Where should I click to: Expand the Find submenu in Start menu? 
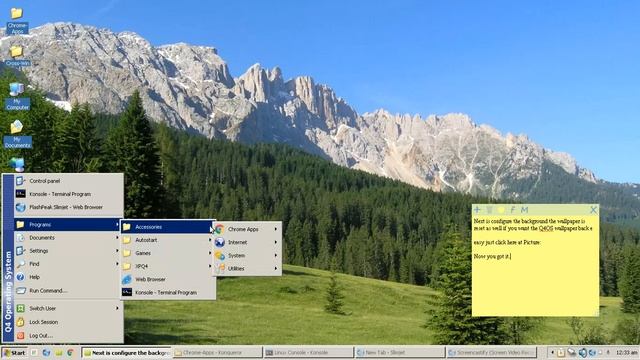(x=69, y=264)
